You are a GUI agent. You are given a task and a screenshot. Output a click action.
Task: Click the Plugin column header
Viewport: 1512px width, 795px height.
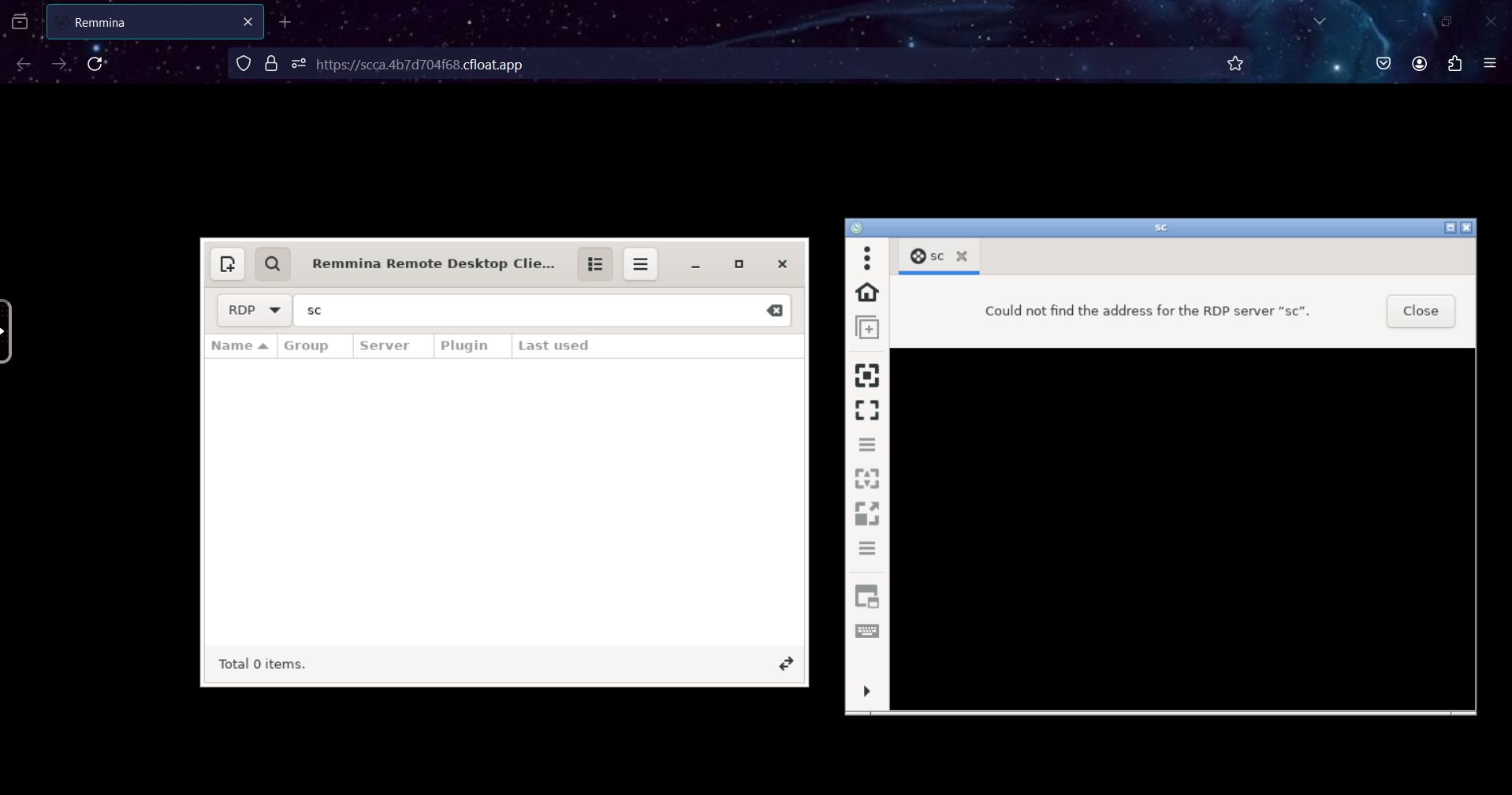472,345
